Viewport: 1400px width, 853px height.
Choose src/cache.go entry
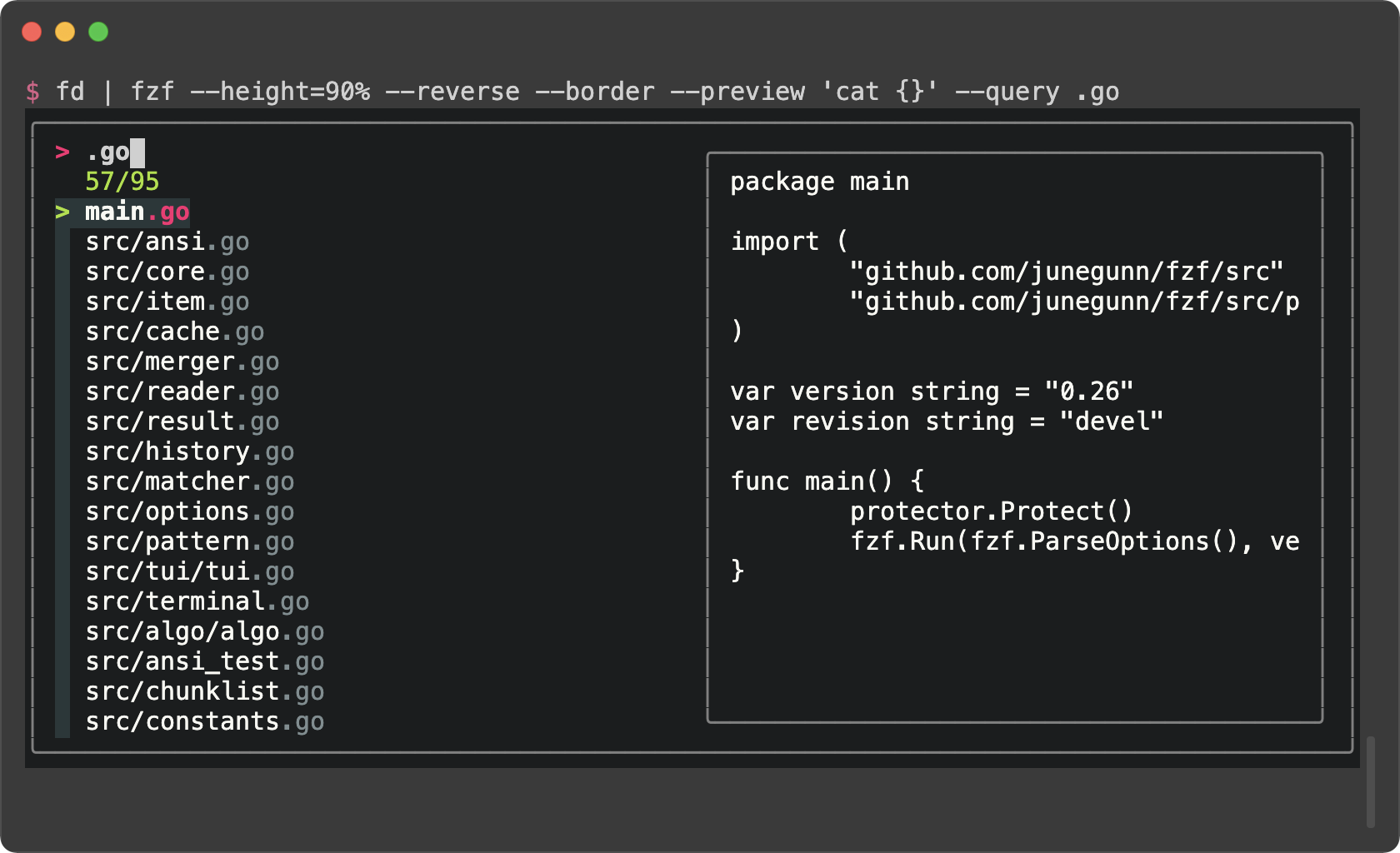[x=174, y=332]
